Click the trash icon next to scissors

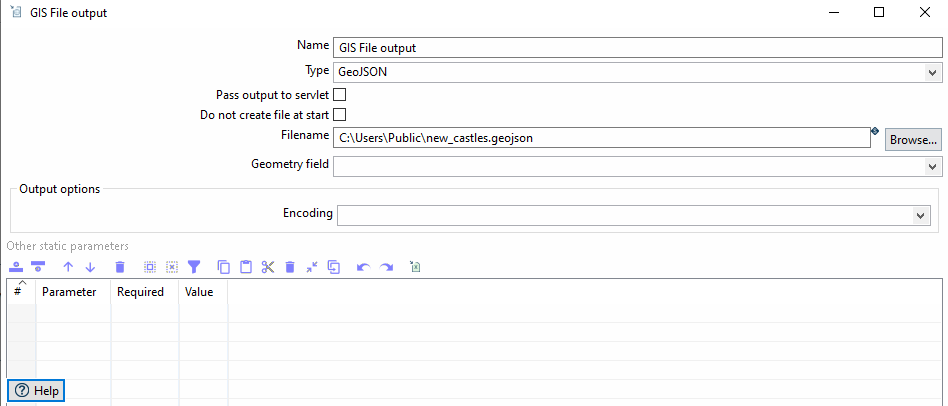(290, 266)
